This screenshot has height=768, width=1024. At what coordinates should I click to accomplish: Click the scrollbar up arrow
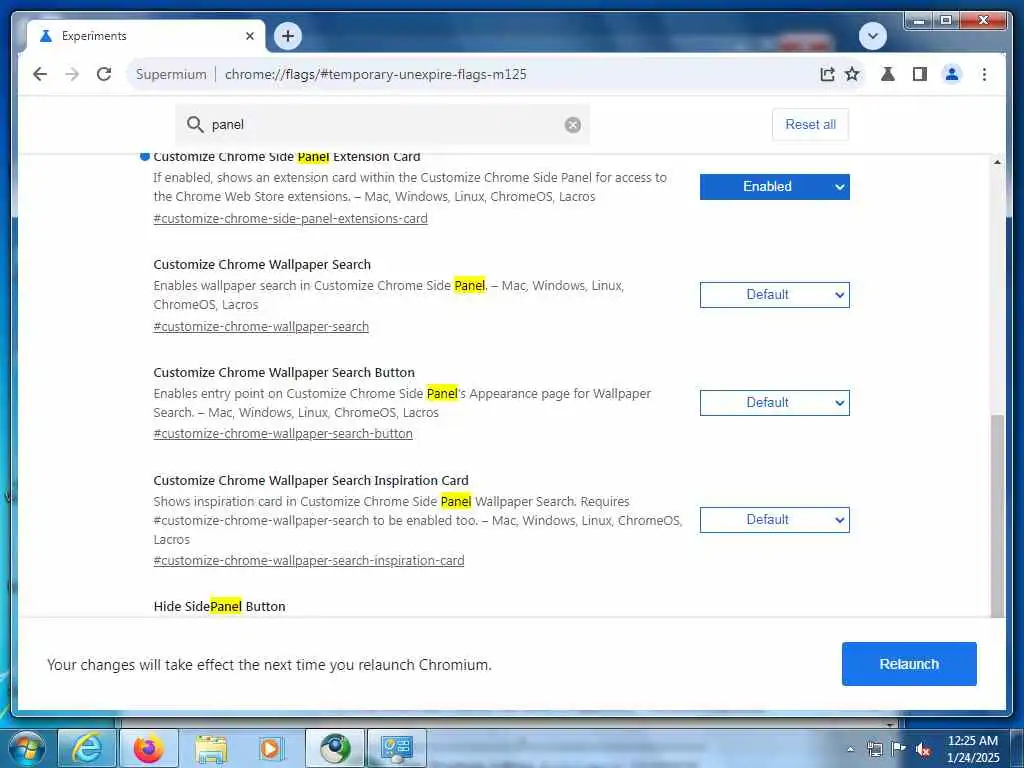click(x=997, y=161)
